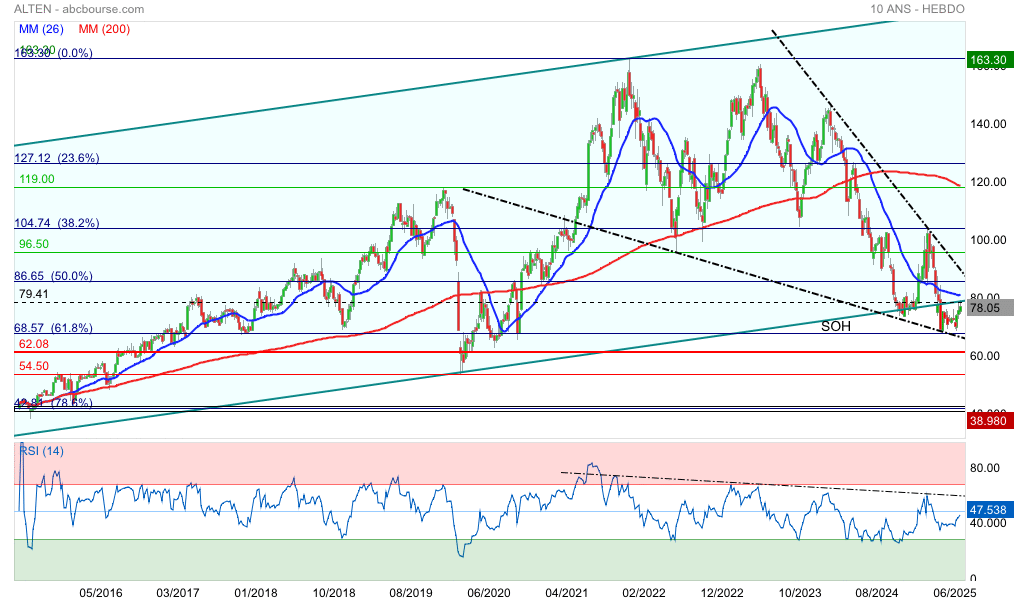Click the '104.74 (38.2%)' Fibonacci level label
1014x603 pixels.
coord(57,223)
